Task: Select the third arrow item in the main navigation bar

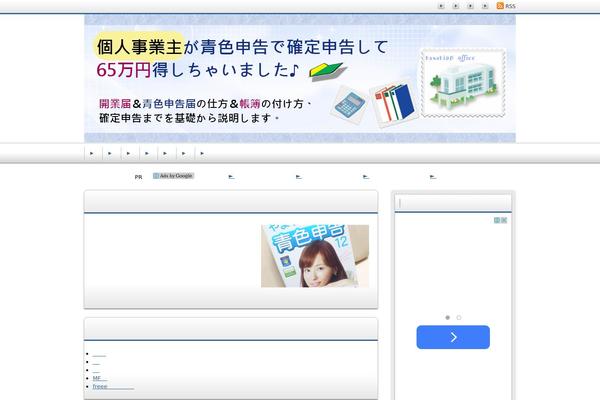Action: click(x=129, y=153)
